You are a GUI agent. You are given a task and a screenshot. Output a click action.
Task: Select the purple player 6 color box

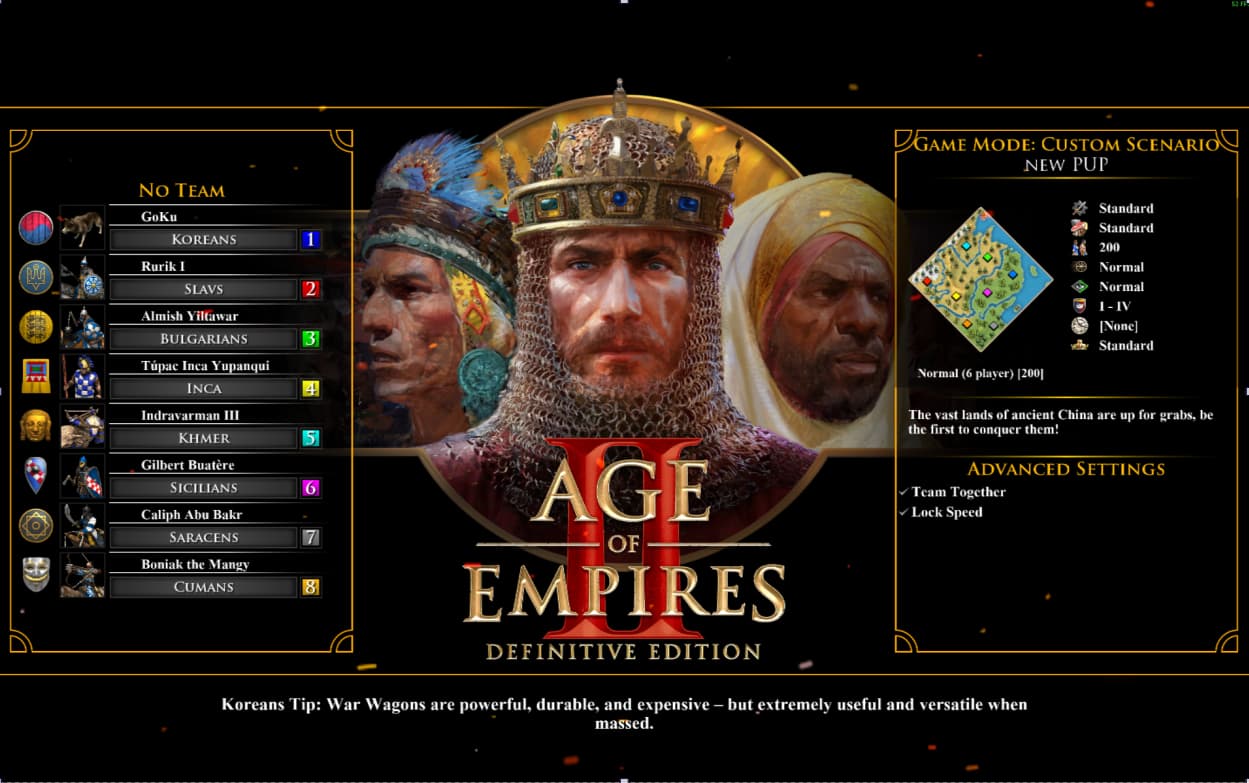(310, 488)
